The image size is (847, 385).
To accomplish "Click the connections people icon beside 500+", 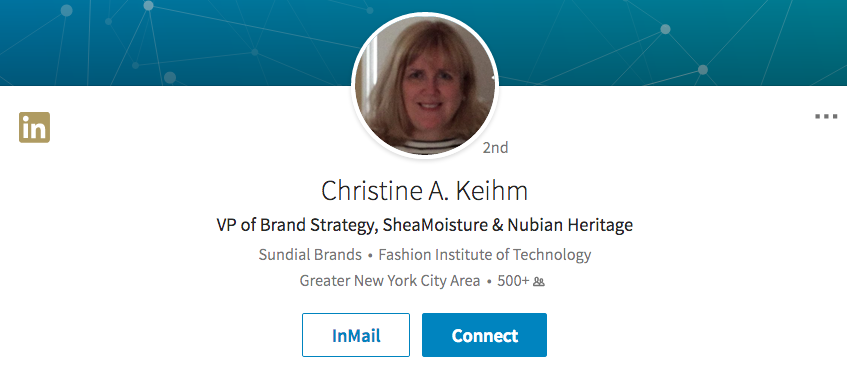I will 539,281.
